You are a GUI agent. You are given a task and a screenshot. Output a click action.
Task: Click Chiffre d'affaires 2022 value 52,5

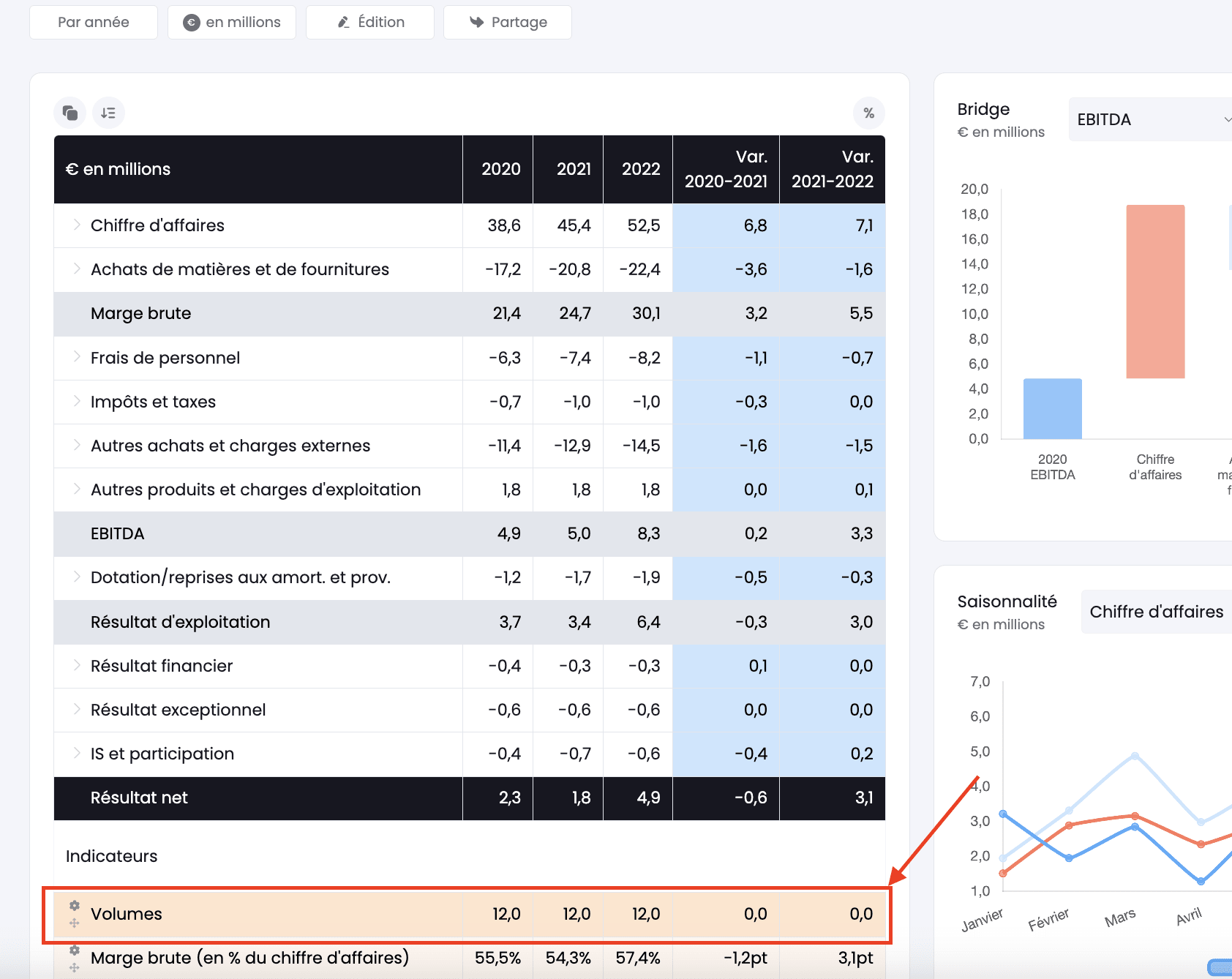pyautogui.click(x=644, y=225)
